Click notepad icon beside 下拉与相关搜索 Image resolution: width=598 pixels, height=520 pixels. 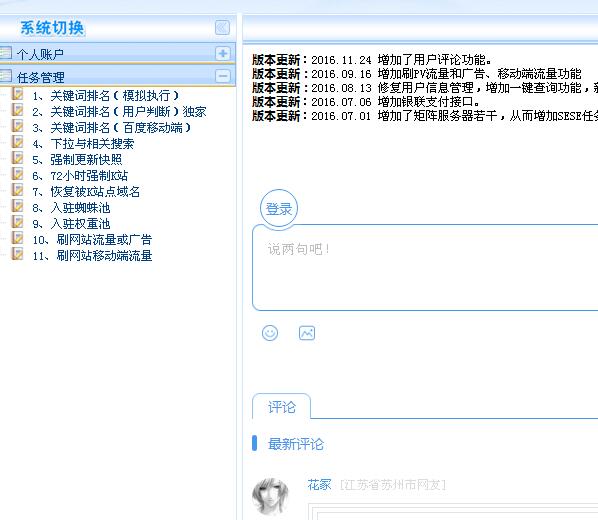click(18, 142)
